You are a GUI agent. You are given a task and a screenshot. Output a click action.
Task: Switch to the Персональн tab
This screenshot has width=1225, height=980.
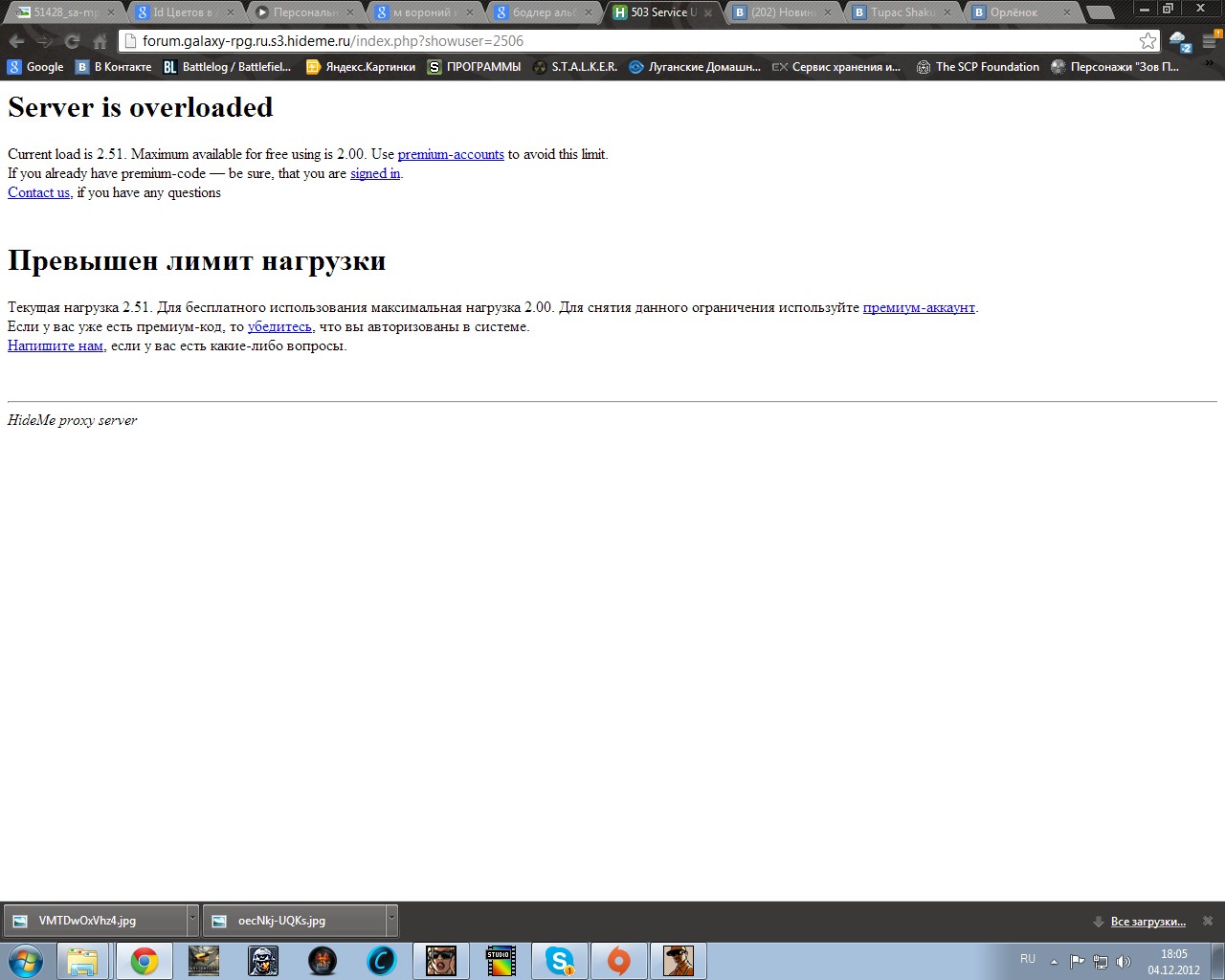click(x=304, y=12)
